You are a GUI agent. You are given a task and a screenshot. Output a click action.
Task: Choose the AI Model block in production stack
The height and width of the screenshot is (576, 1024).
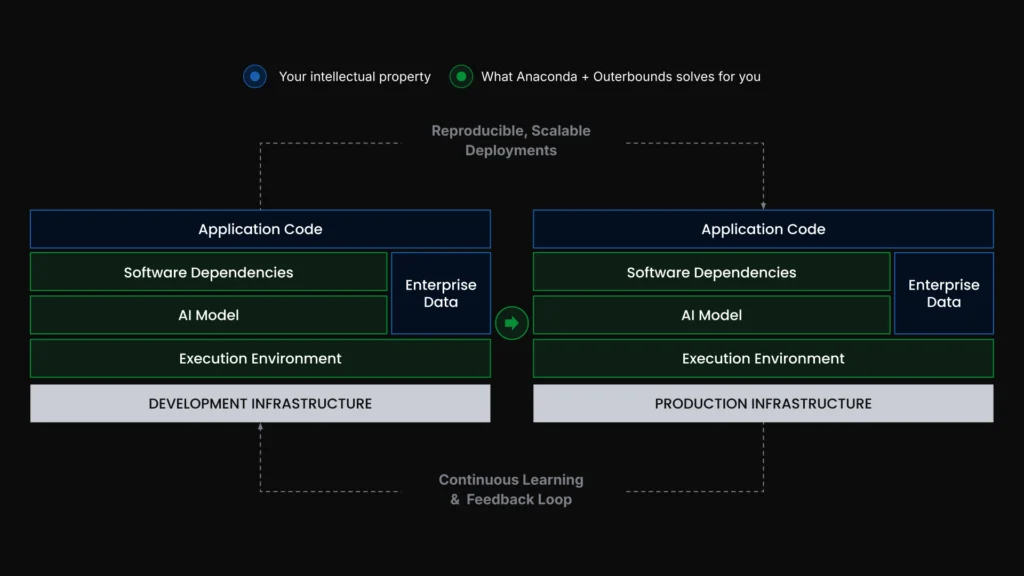[711, 315]
